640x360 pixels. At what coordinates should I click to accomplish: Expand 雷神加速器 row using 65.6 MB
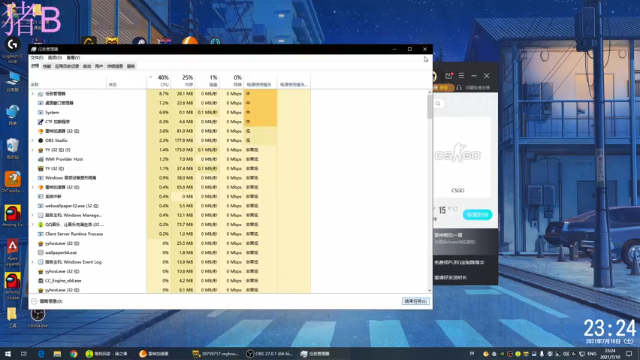33,187
